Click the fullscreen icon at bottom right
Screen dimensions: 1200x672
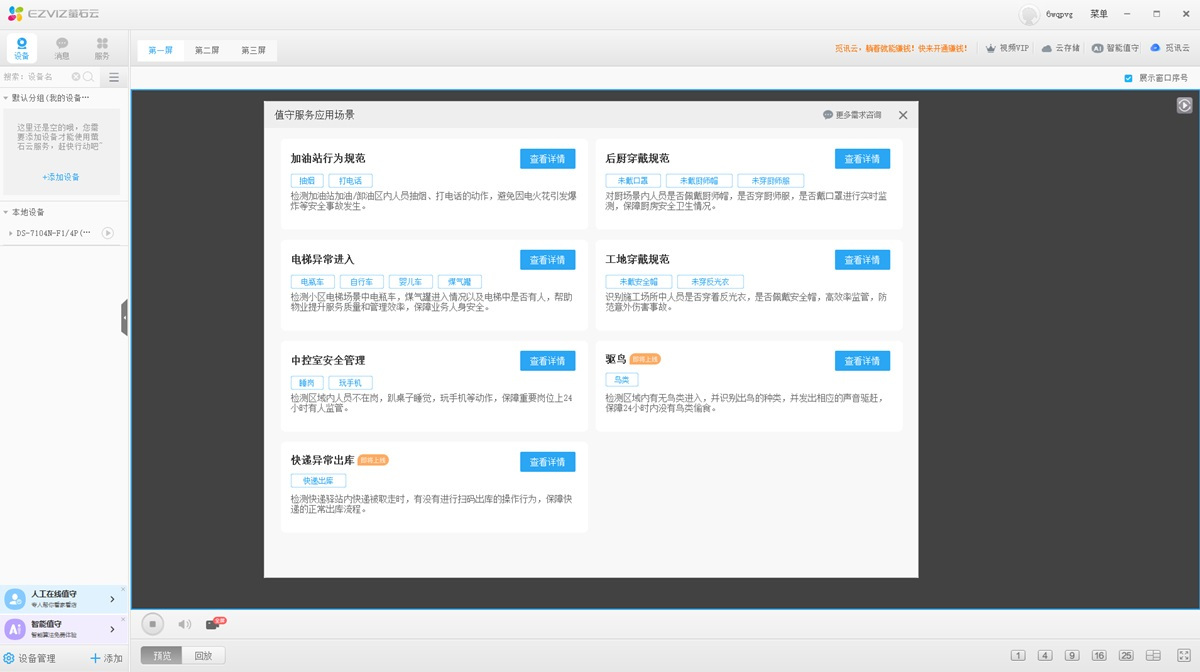pyautogui.click(x=1183, y=656)
